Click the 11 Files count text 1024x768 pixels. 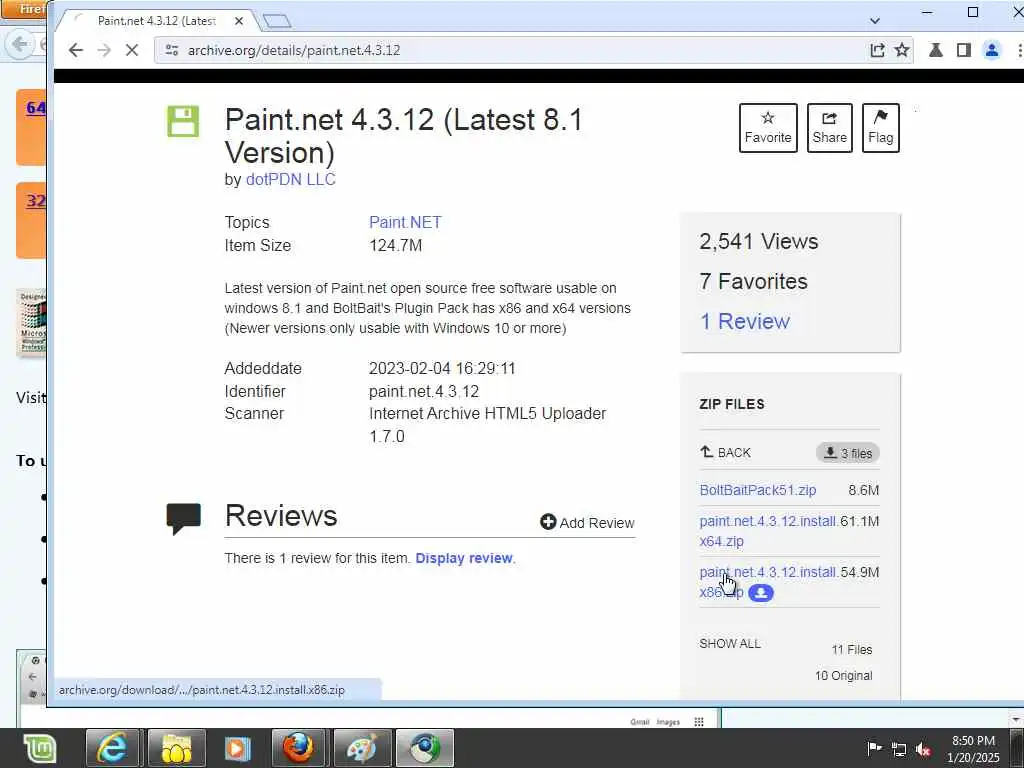pyautogui.click(x=852, y=650)
